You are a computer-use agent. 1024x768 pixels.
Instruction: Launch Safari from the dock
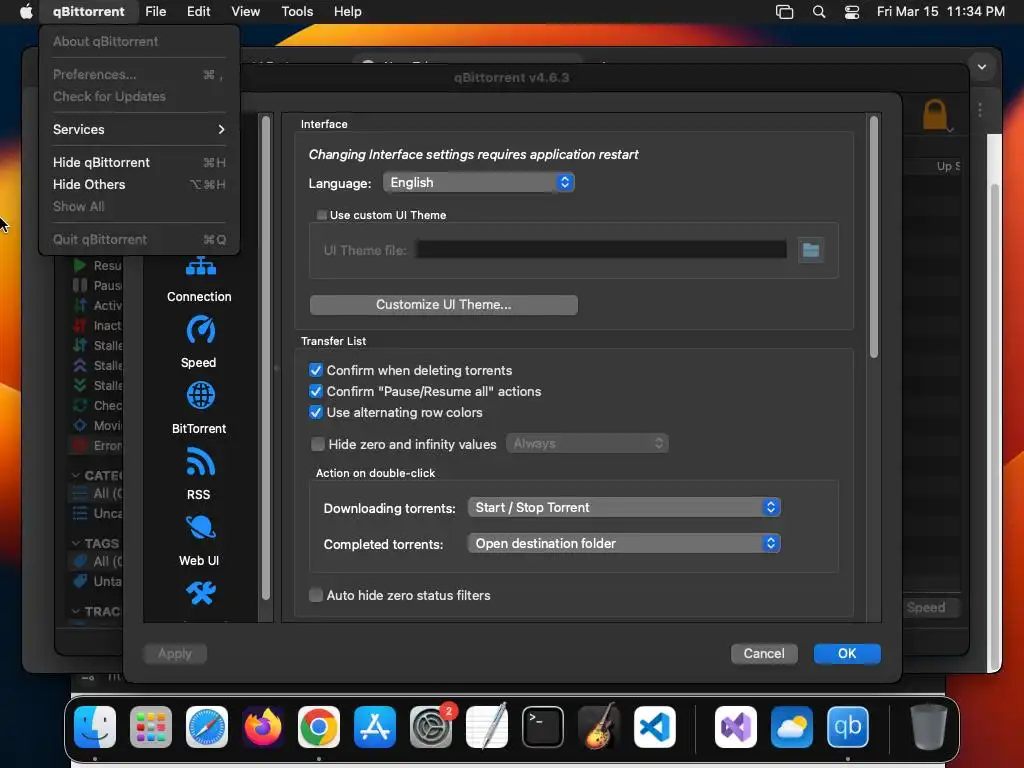pyautogui.click(x=207, y=727)
